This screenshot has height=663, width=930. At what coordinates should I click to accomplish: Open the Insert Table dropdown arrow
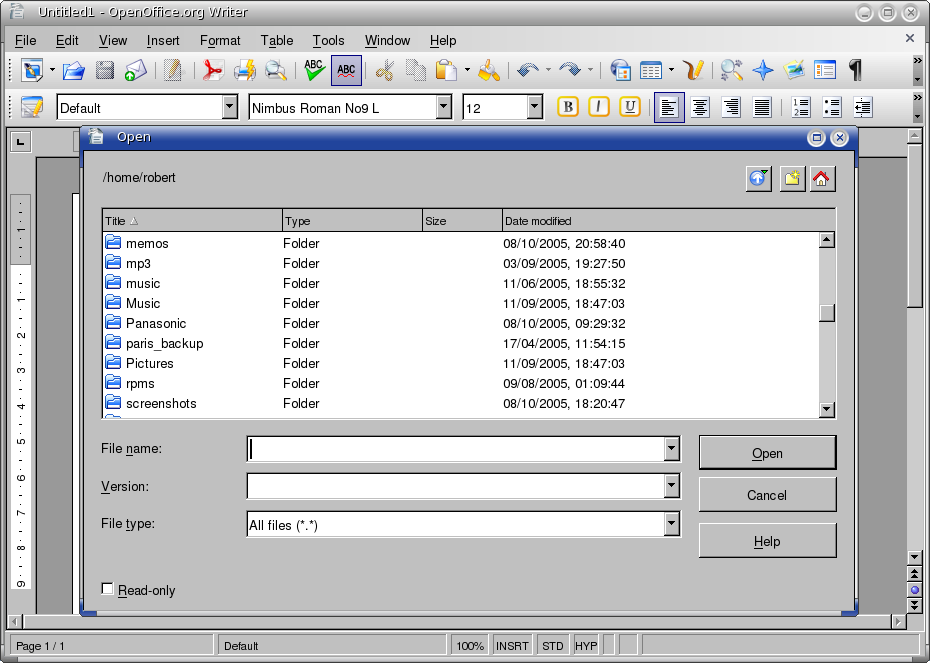coord(671,71)
